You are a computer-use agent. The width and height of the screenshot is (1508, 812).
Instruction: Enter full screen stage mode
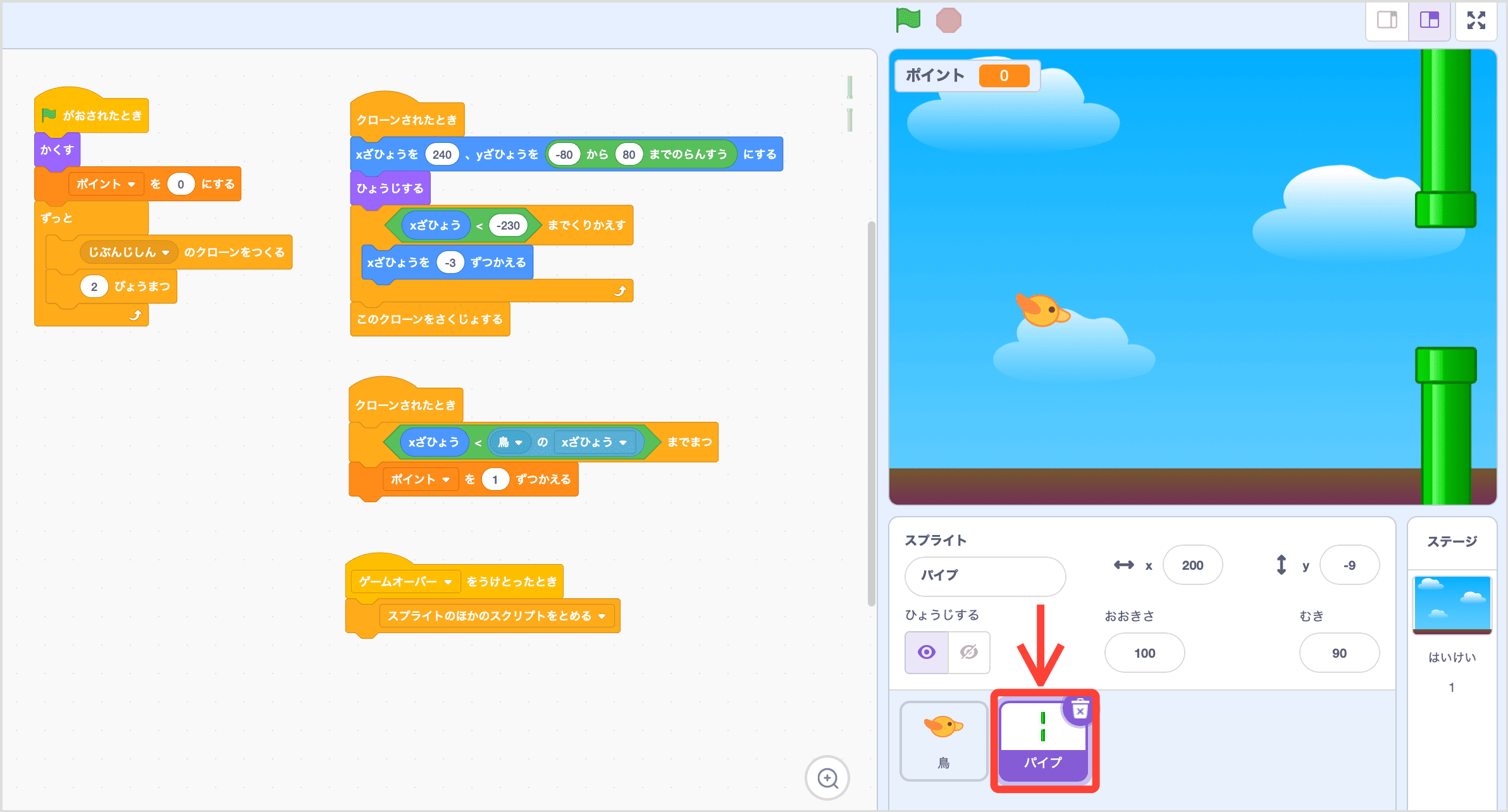[1476, 20]
